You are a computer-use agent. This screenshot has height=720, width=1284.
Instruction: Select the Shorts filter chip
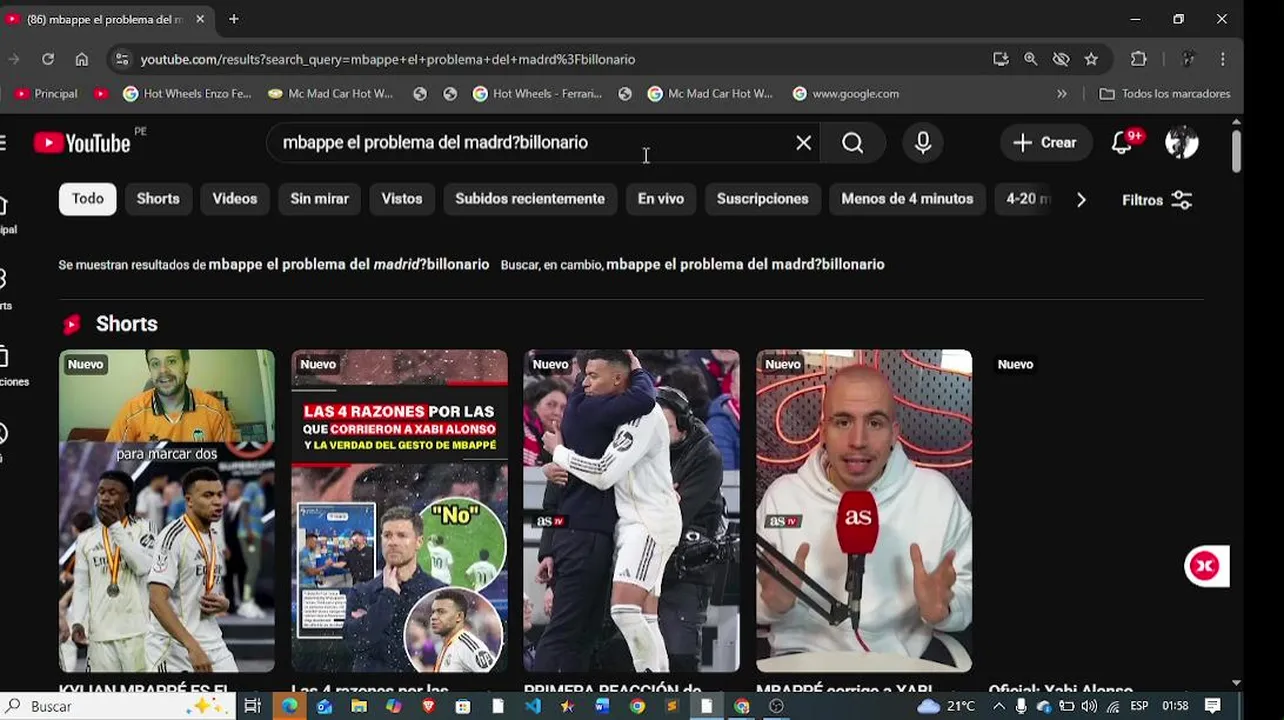[158, 199]
